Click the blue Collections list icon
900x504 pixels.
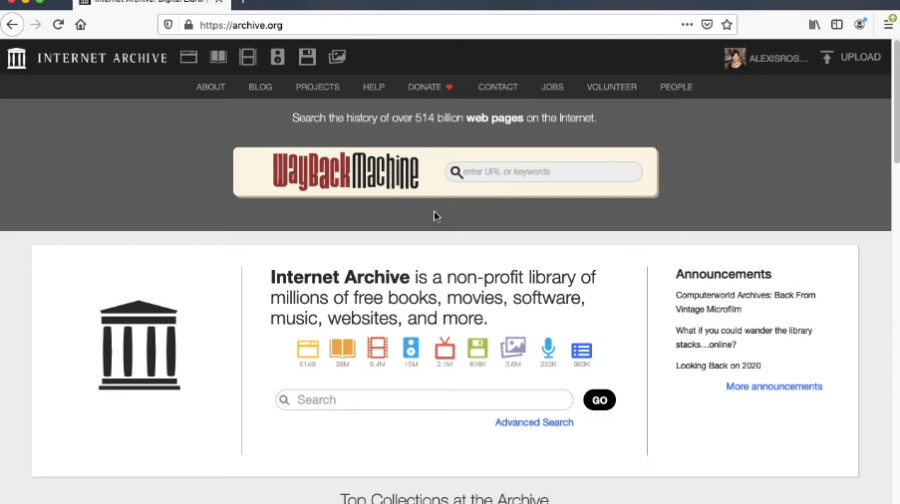point(582,350)
